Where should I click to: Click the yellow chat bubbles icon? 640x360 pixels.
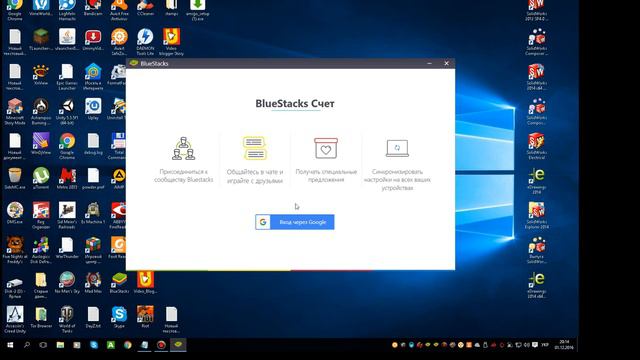255,148
